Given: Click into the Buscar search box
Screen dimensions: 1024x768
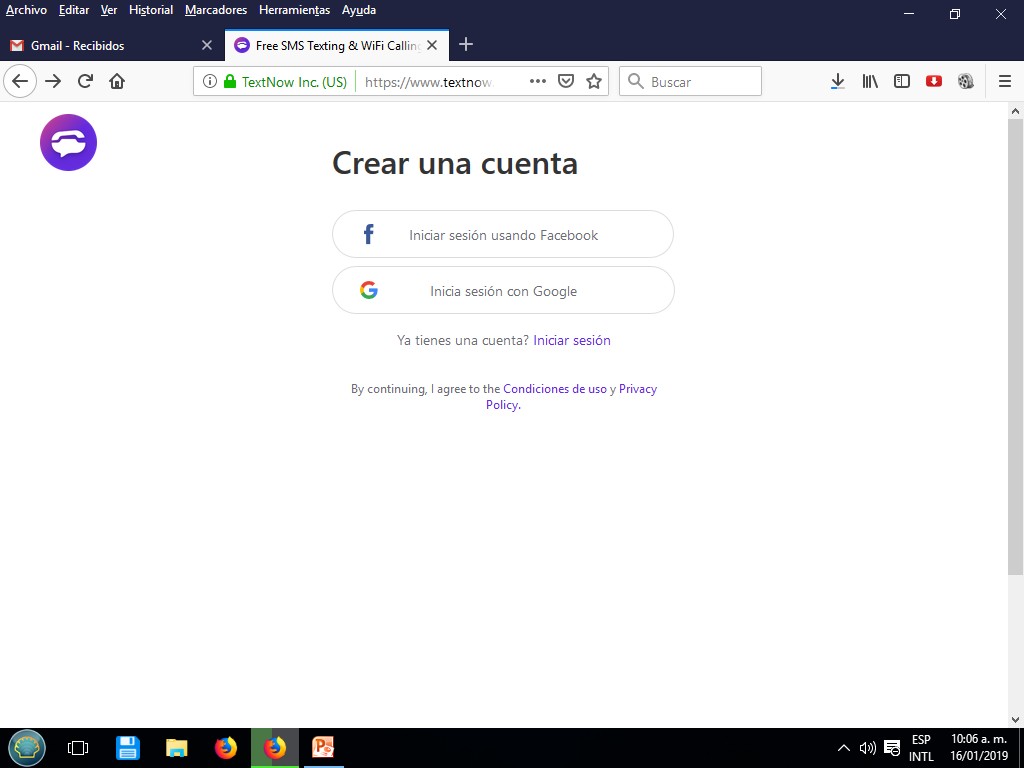Looking at the screenshot, I should (x=691, y=81).
